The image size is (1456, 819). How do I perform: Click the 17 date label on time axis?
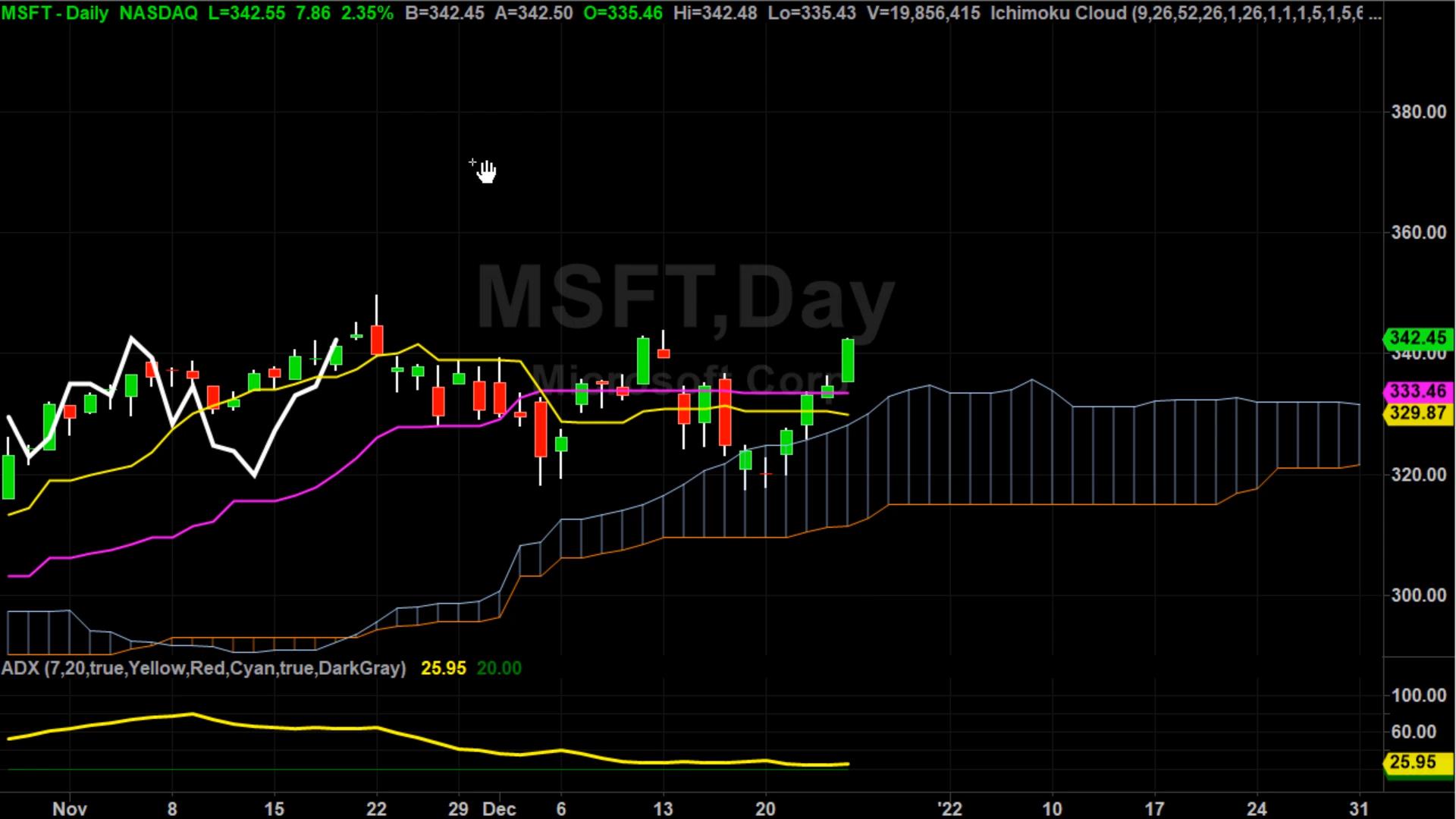1154,809
